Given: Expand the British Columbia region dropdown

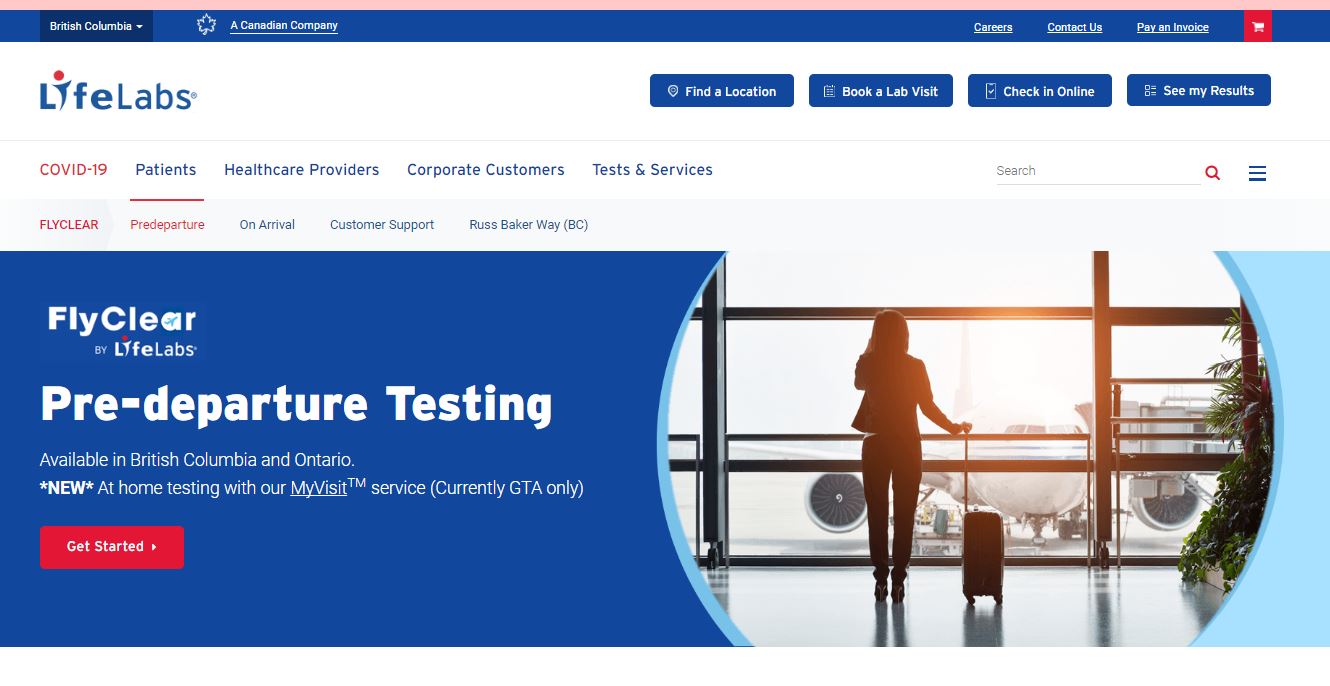Looking at the screenshot, I should point(96,27).
